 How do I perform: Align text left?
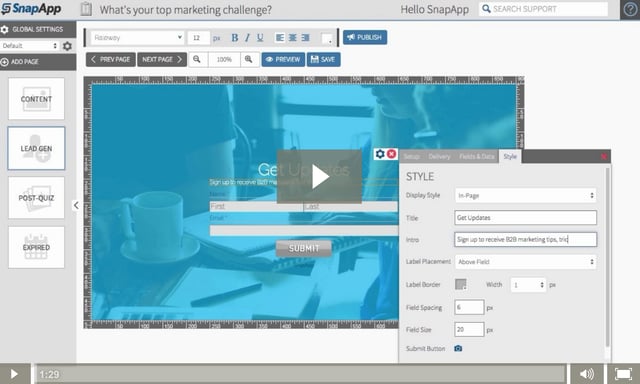tap(280, 38)
